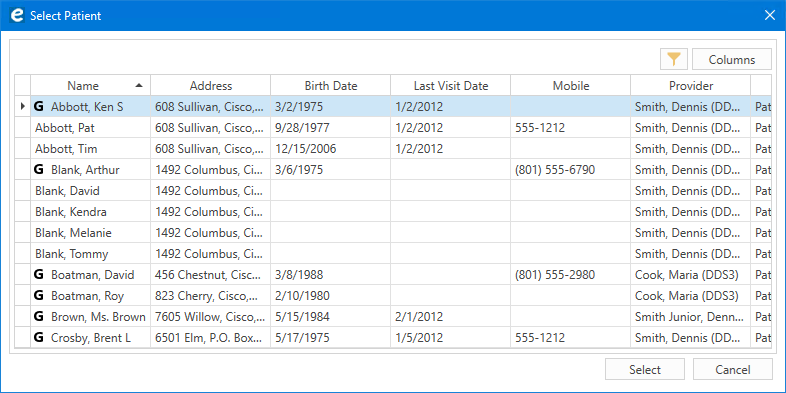Open the Columns chooser
Screen dimensions: 786x393
732,59
